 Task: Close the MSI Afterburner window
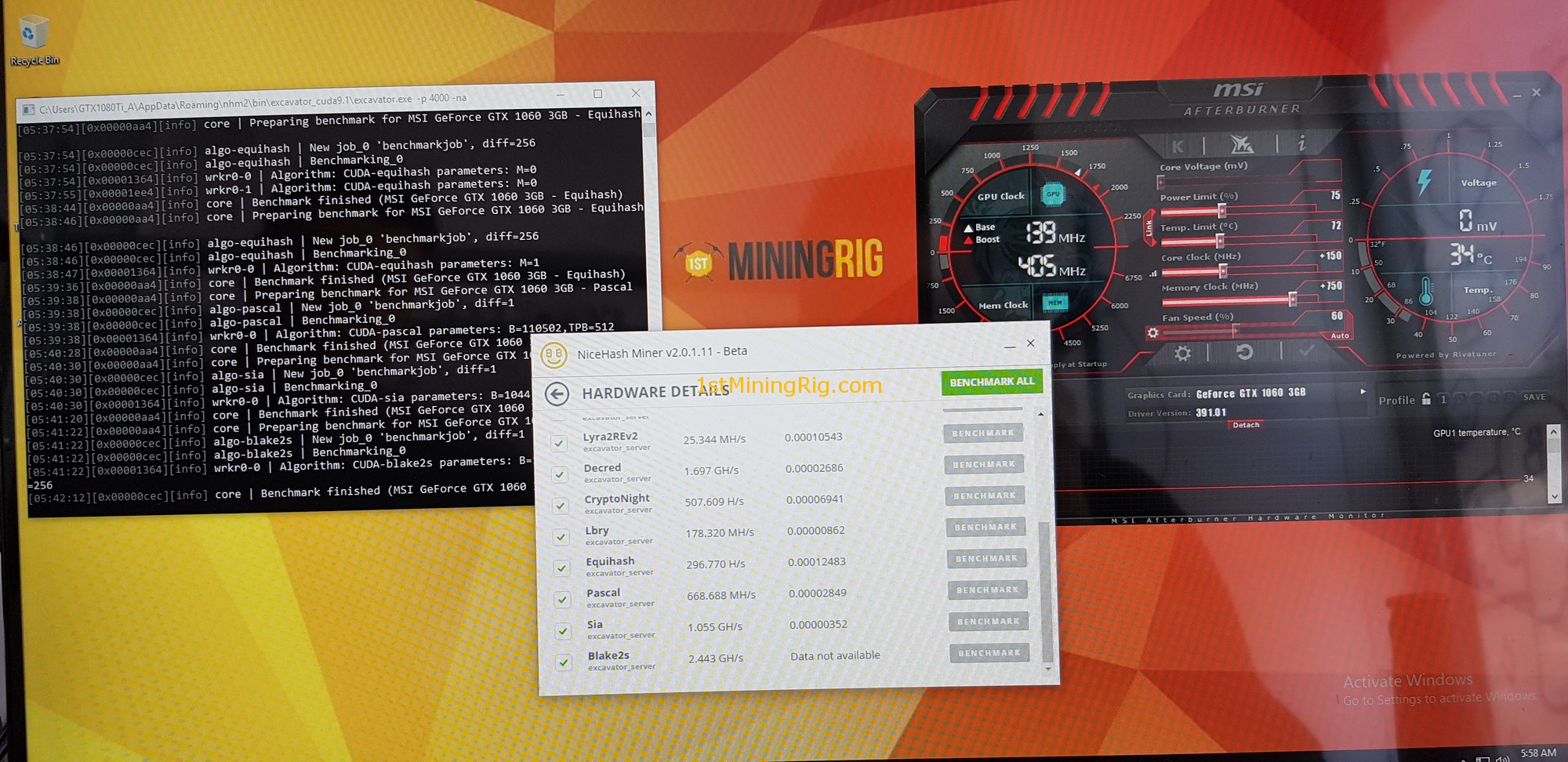click(x=1537, y=93)
